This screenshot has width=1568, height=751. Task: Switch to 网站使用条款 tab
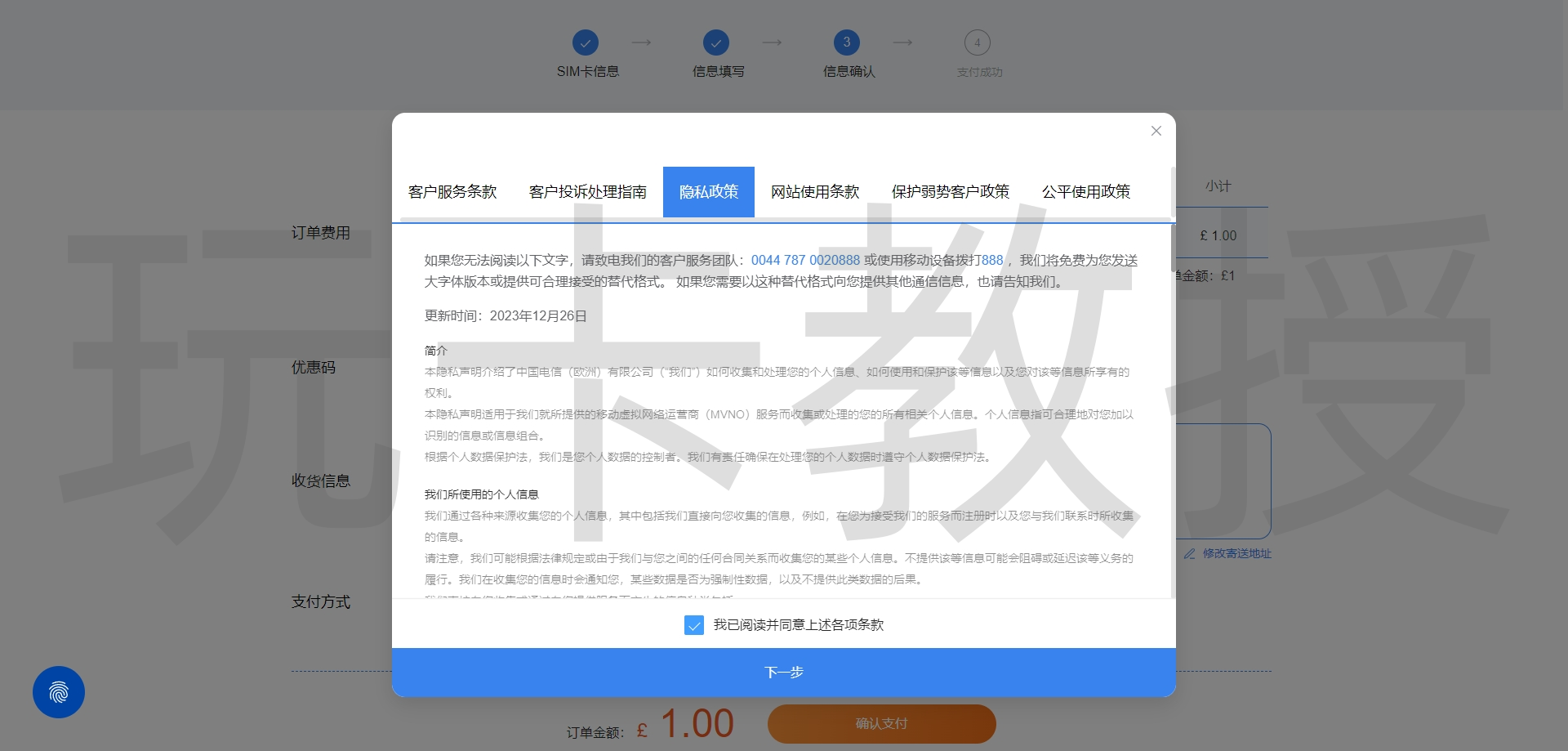pos(814,191)
